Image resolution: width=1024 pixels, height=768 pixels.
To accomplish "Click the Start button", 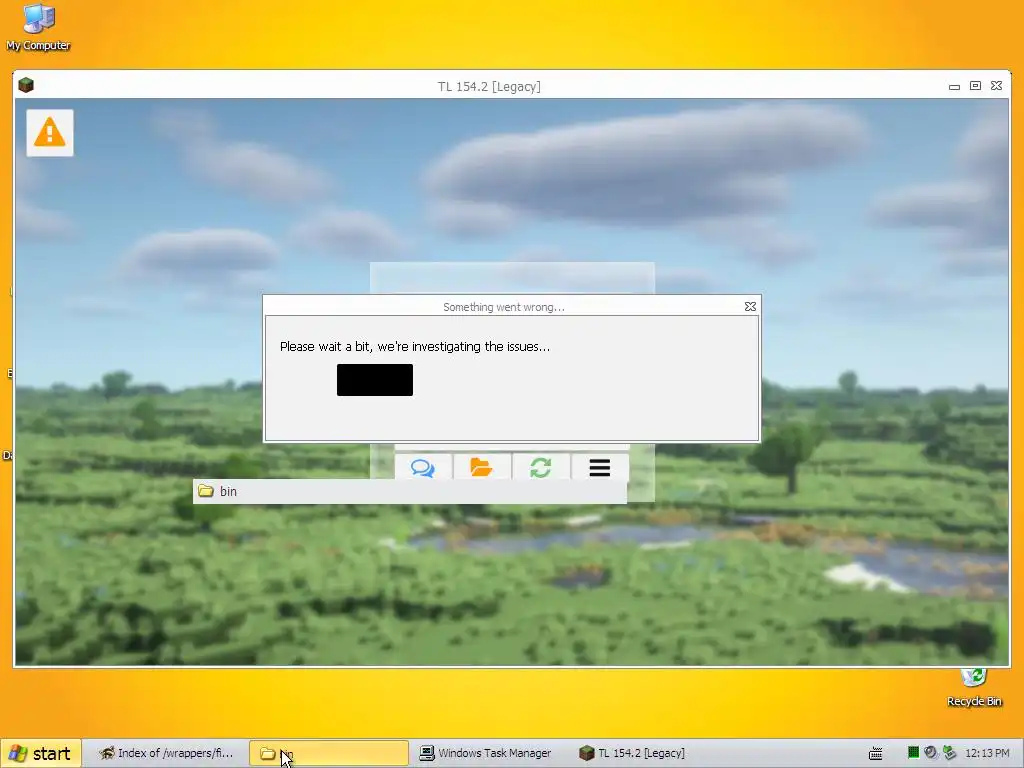I will point(40,754).
